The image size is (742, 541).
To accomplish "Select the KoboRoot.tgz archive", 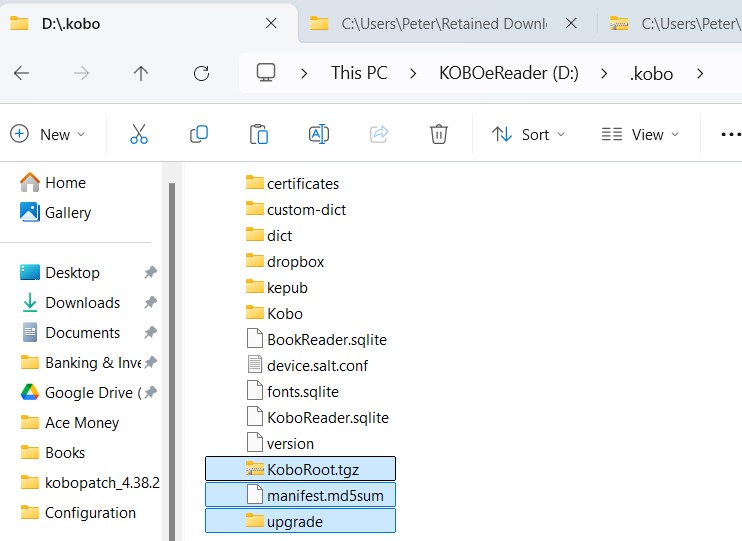I will pos(300,469).
